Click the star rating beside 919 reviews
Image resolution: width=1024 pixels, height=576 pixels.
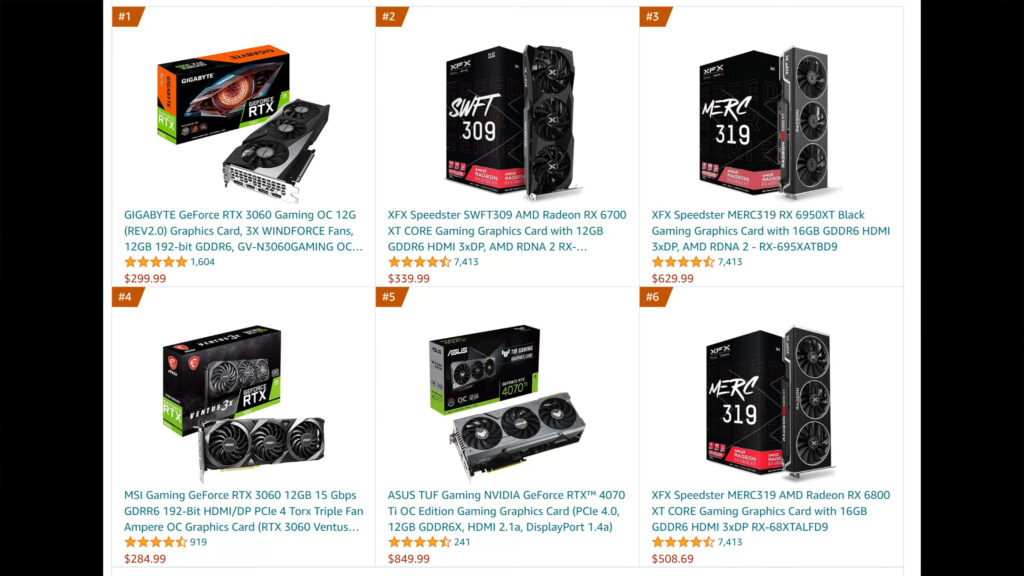(155, 542)
